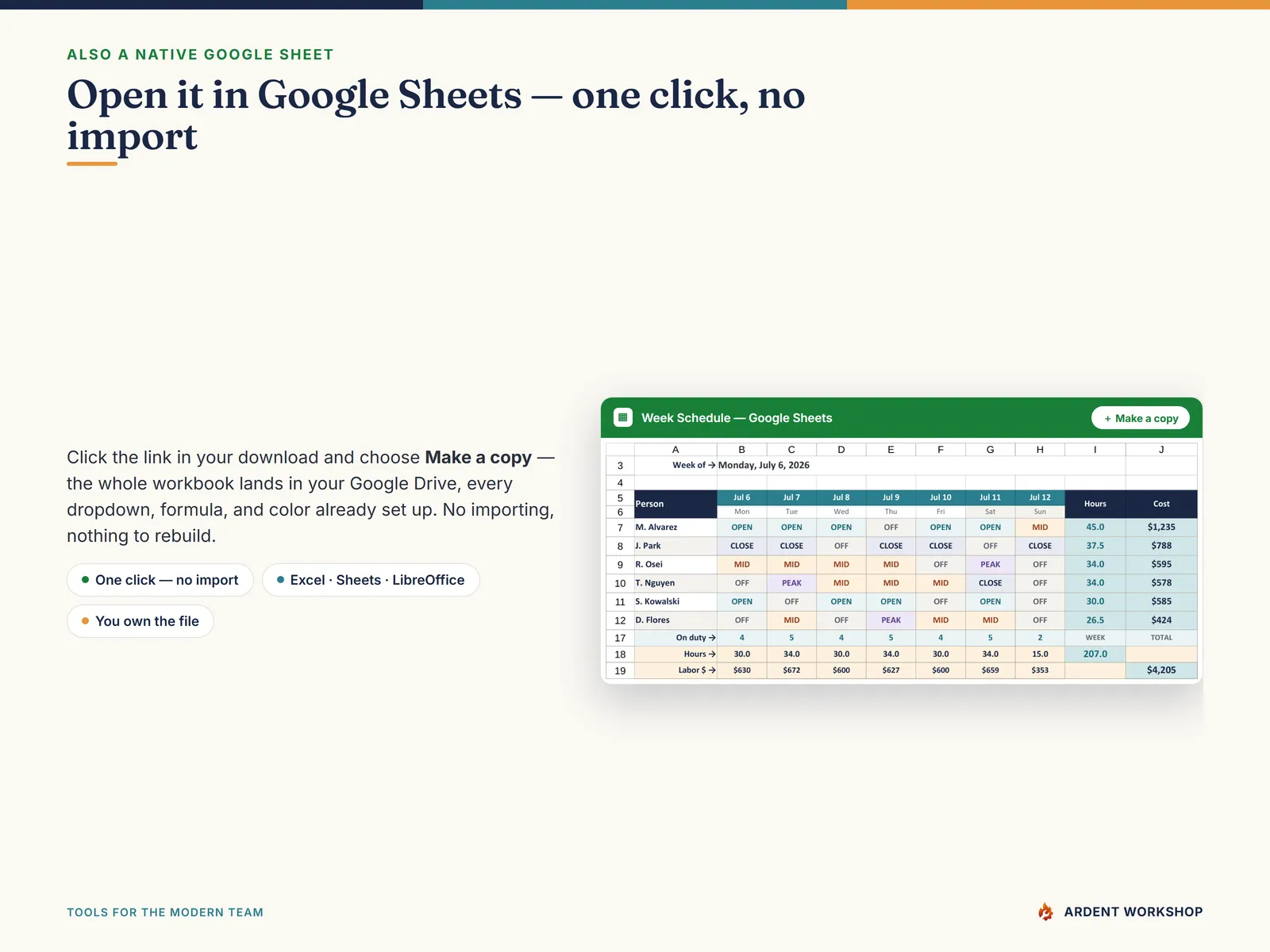Click R. Osei's PEAK shift on Jul 11
The width and height of the screenshot is (1270, 952).
click(x=991, y=564)
